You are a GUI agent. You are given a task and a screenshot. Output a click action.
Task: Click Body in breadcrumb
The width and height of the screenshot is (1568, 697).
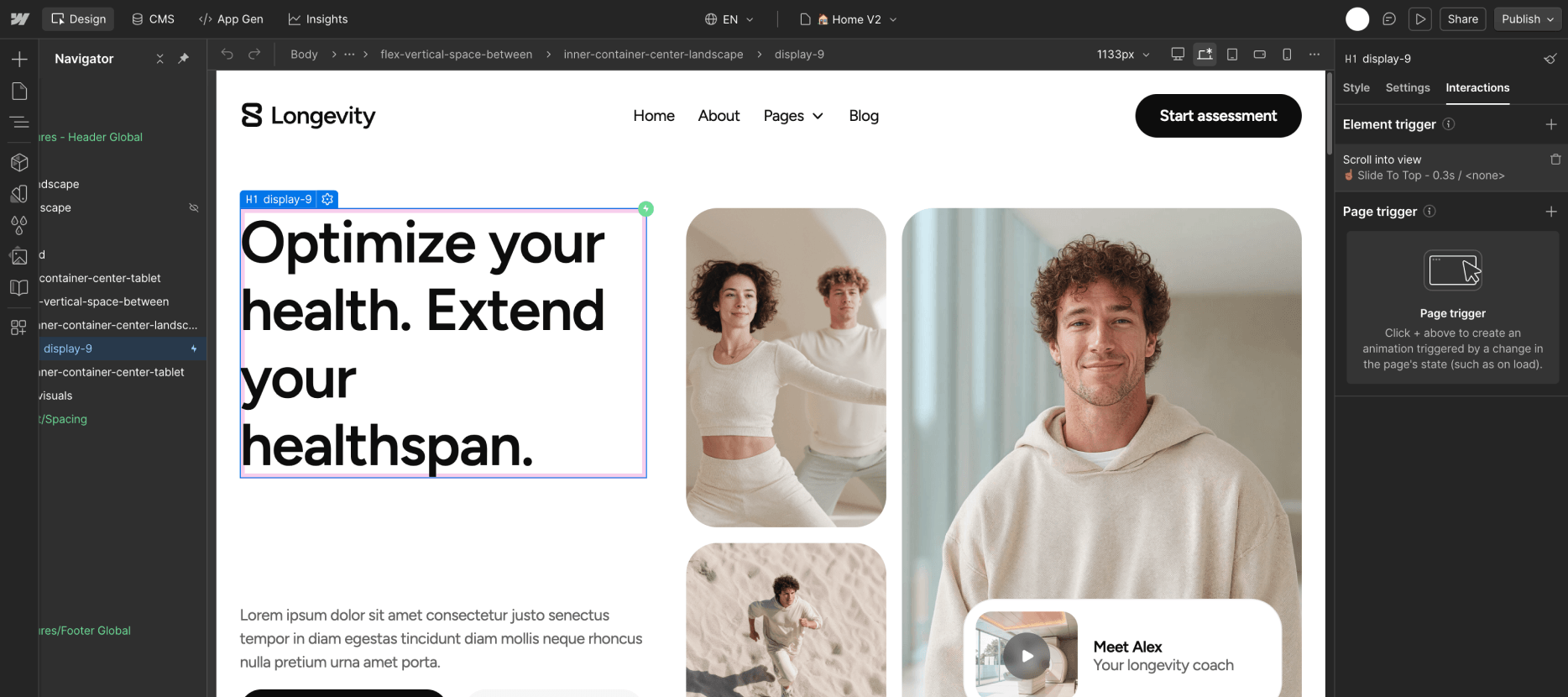(304, 54)
